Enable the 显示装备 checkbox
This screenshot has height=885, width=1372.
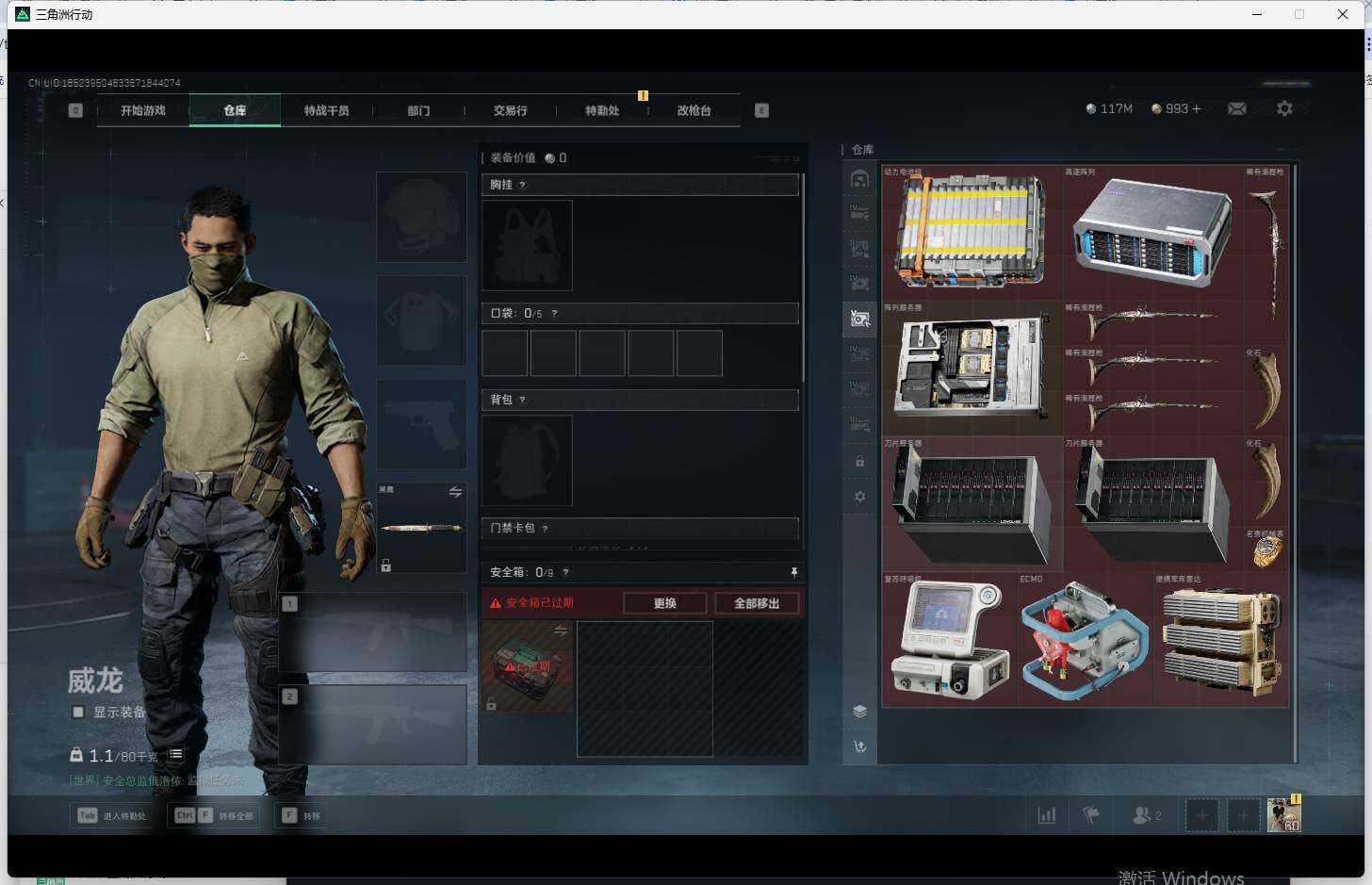tap(78, 713)
